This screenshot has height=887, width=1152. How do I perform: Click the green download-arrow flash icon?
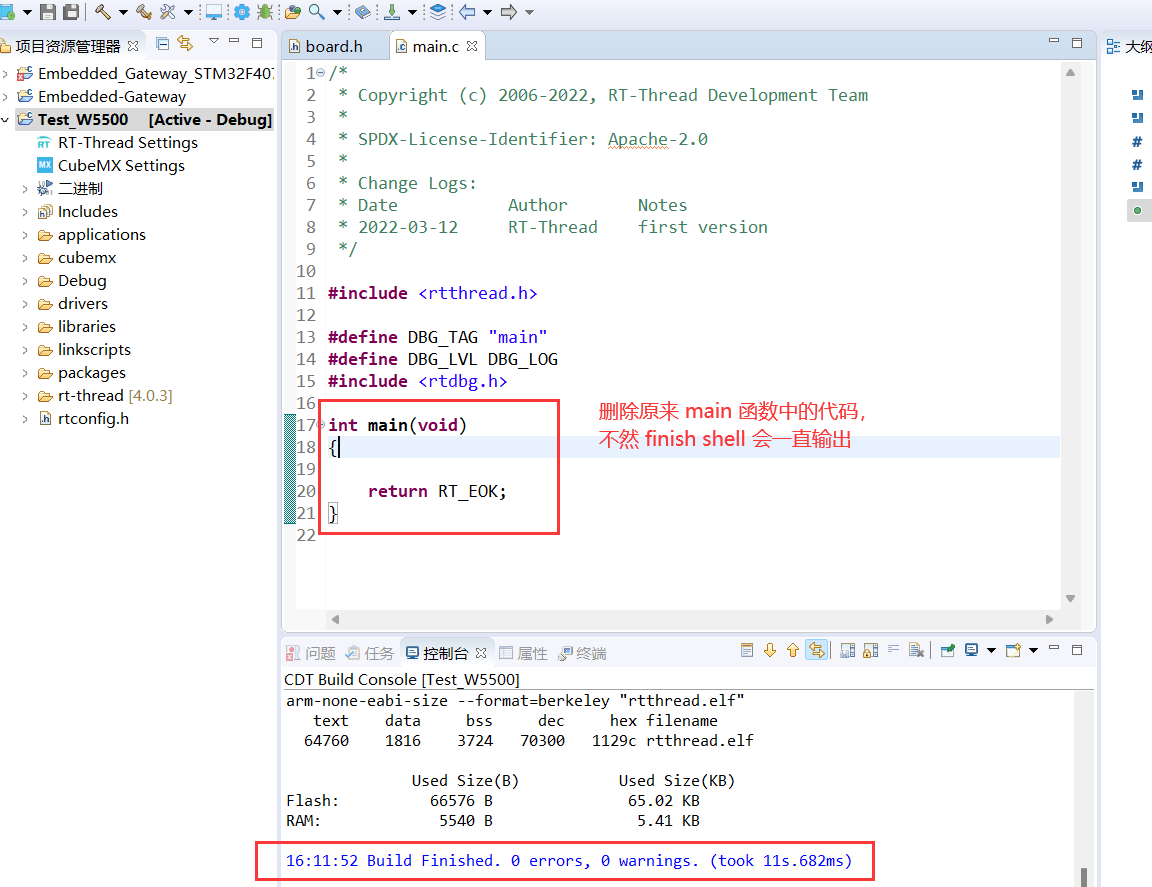(x=391, y=12)
